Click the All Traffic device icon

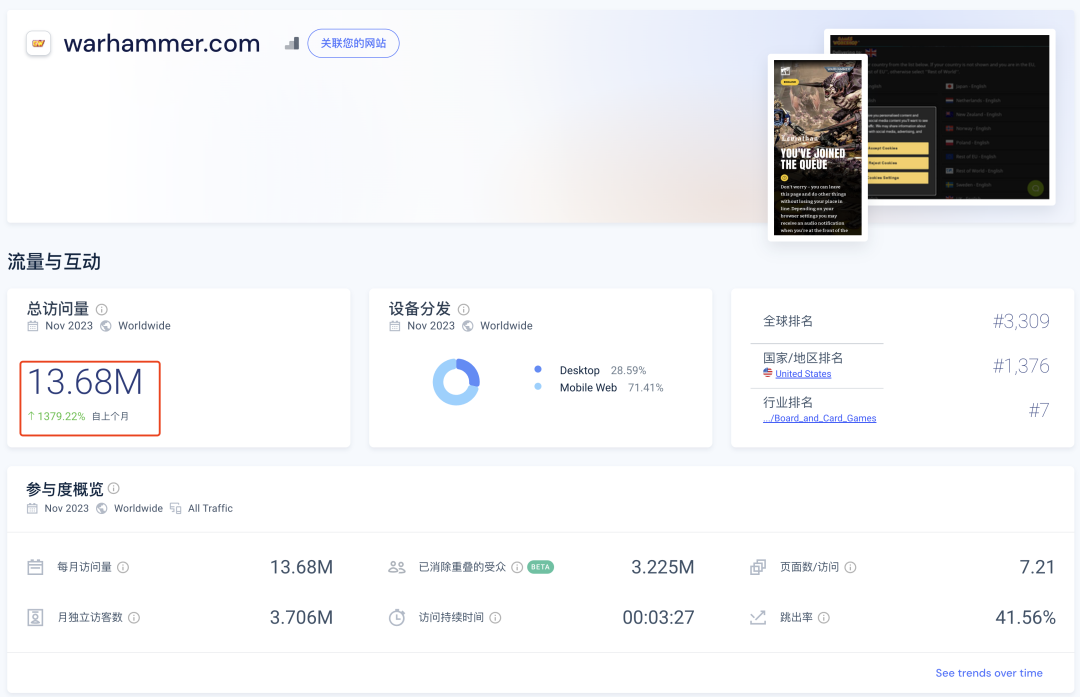click(176, 508)
